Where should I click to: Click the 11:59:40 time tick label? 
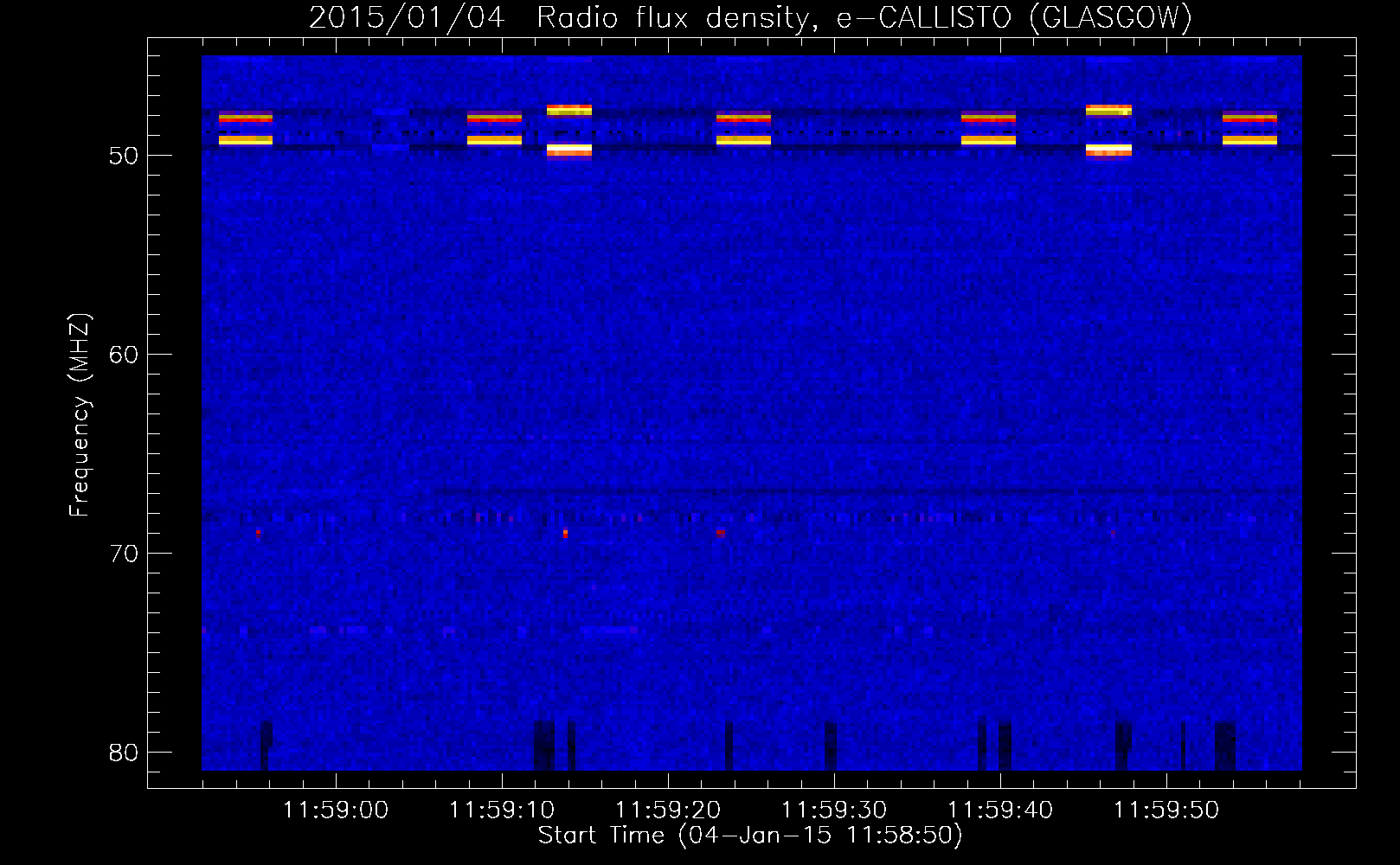click(1000, 811)
